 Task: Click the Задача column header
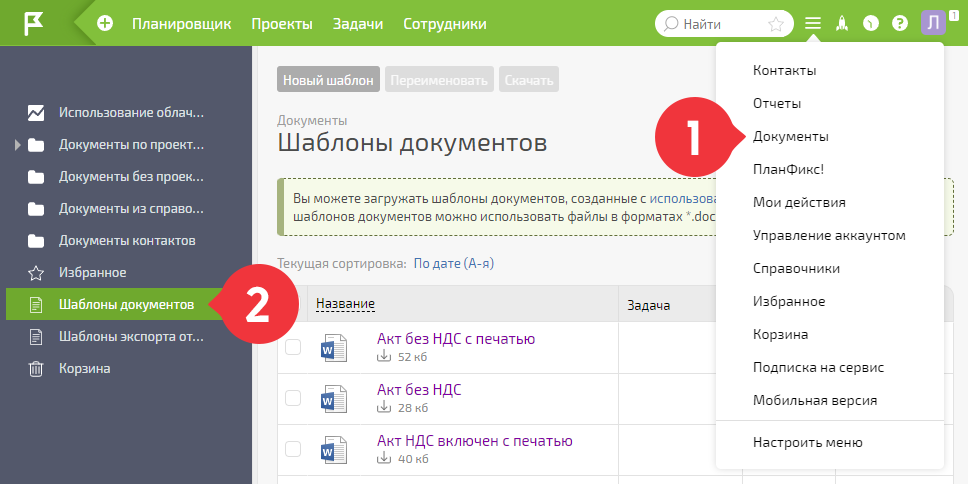[x=648, y=304]
